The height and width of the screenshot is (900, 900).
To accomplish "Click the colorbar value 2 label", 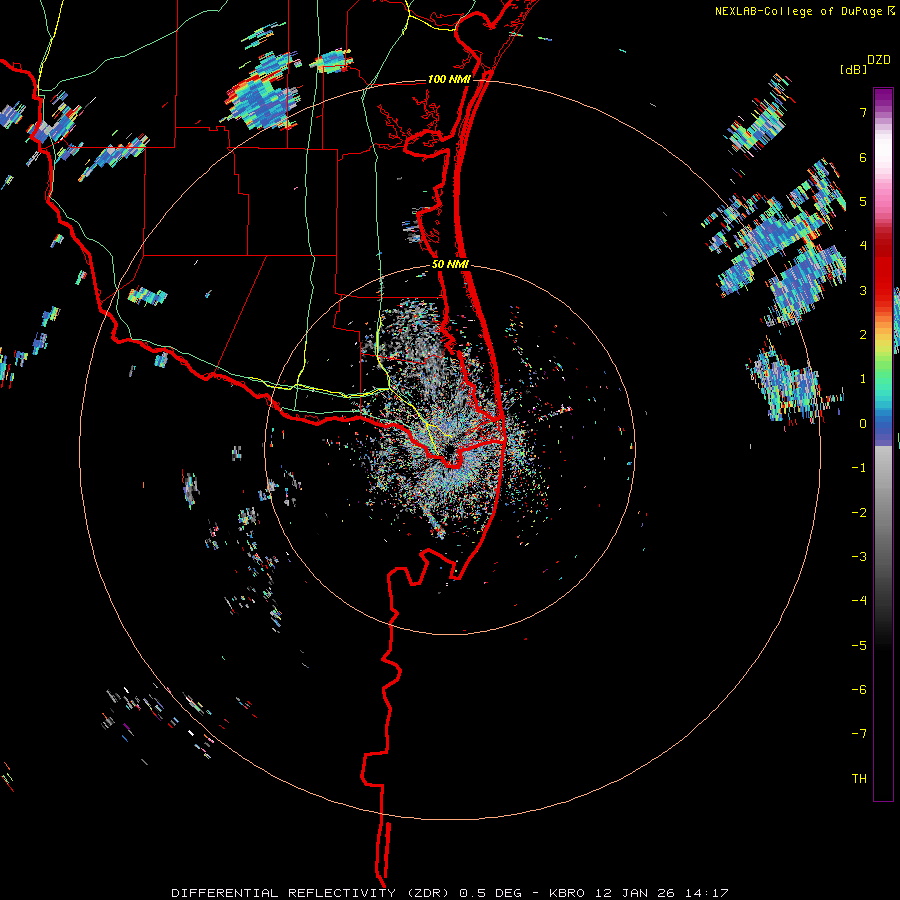I will [863, 335].
